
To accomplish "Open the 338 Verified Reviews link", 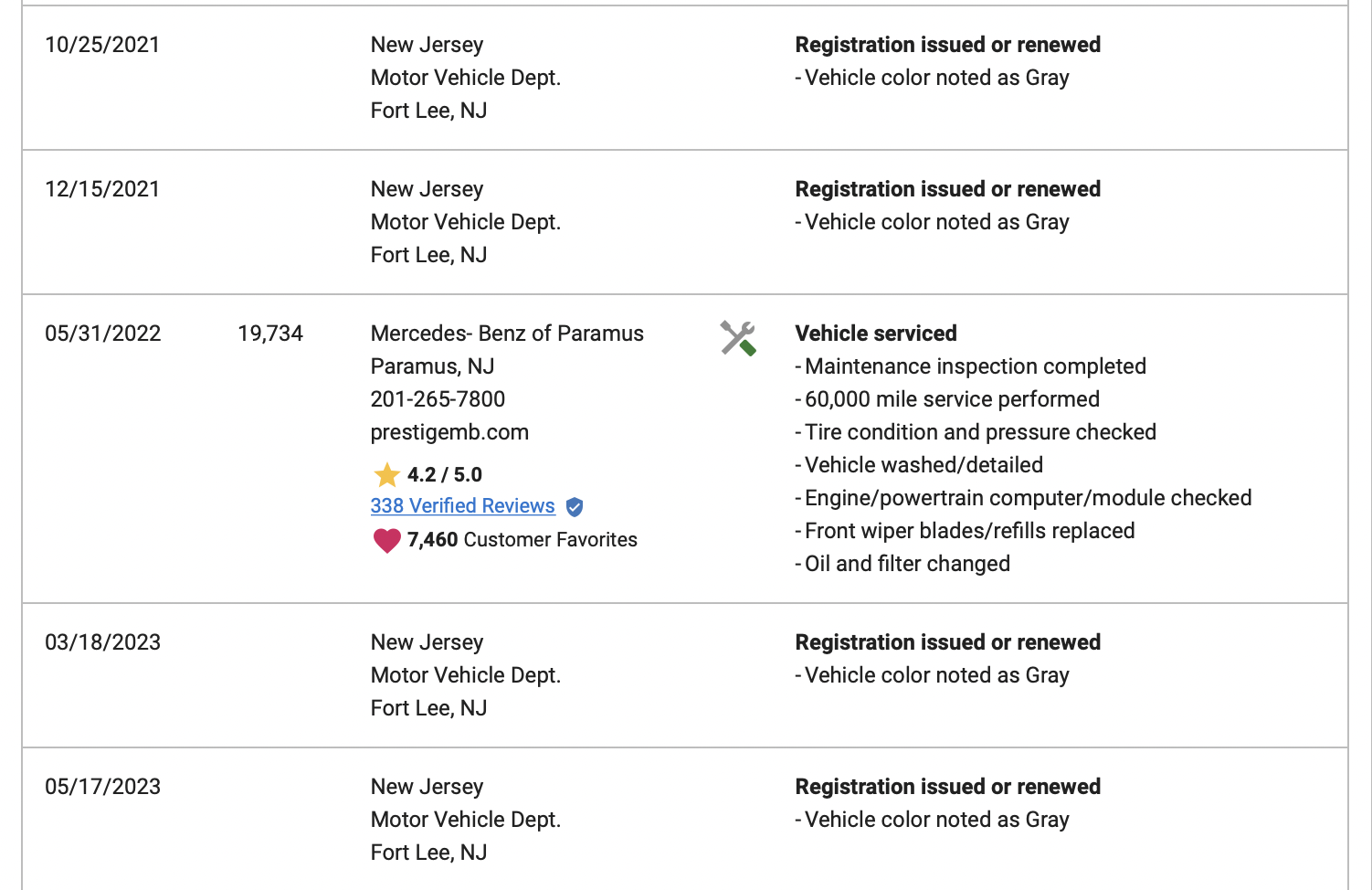I will [463, 506].
